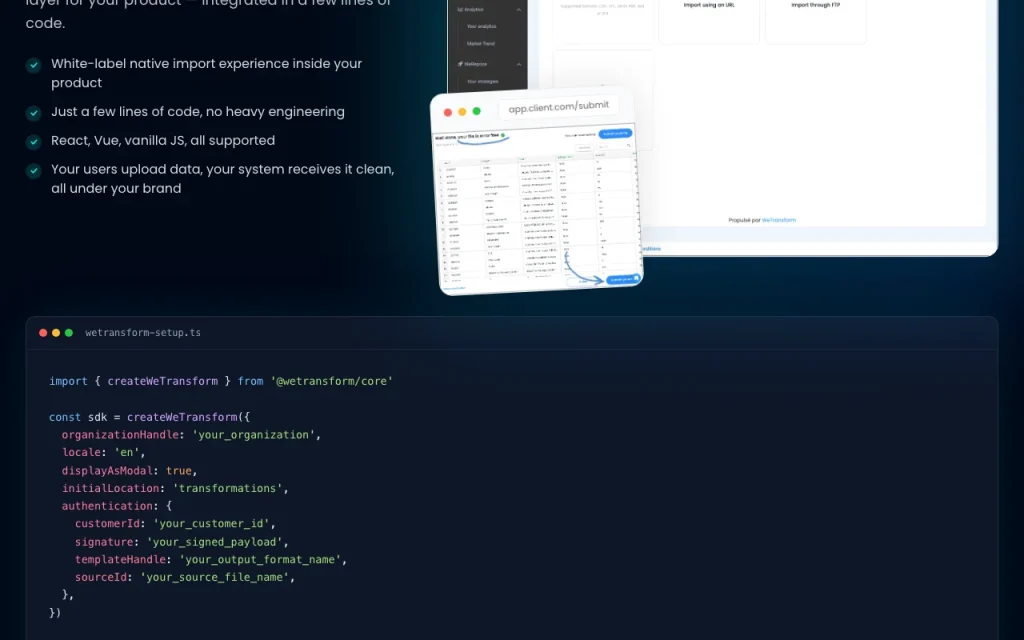Viewport: 1024px width, 640px height.
Task: Click the 'React, Vue, vanilla JS, all supported' text
Action: click(163, 140)
